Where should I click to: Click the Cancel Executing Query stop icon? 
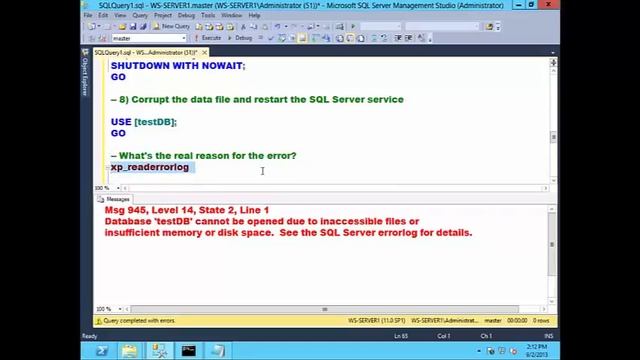(x=260, y=38)
